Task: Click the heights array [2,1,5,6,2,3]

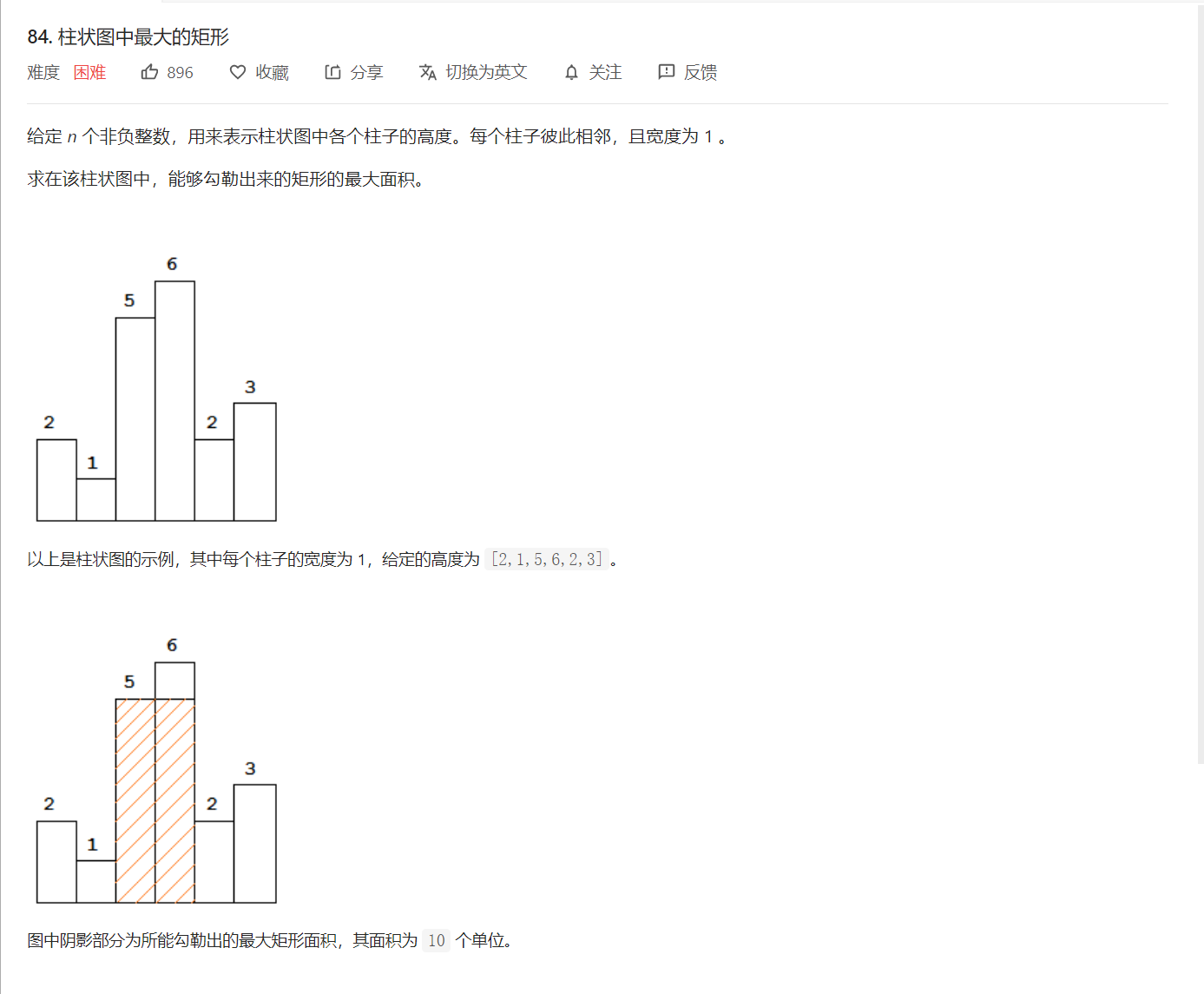Action: [547, 559]
